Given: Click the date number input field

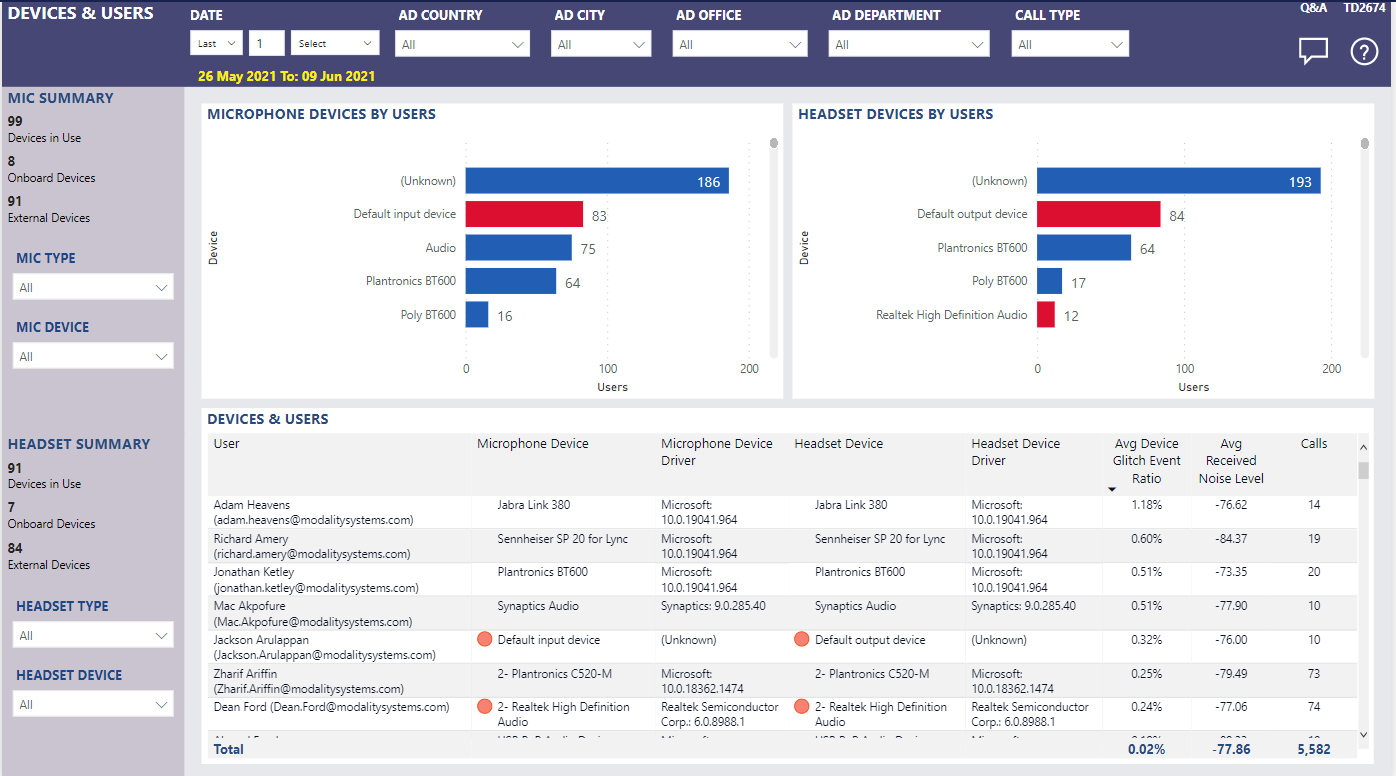Looking at the screenshot, I should [x=266, y=44].
